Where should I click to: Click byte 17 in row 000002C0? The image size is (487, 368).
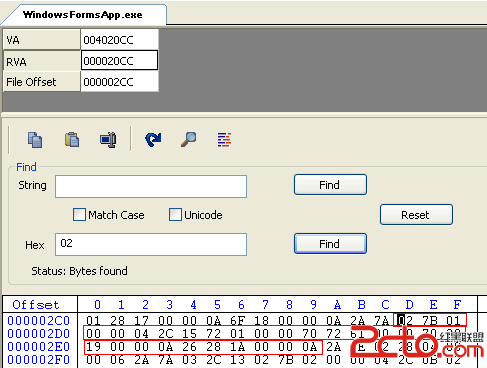[141, 321]
